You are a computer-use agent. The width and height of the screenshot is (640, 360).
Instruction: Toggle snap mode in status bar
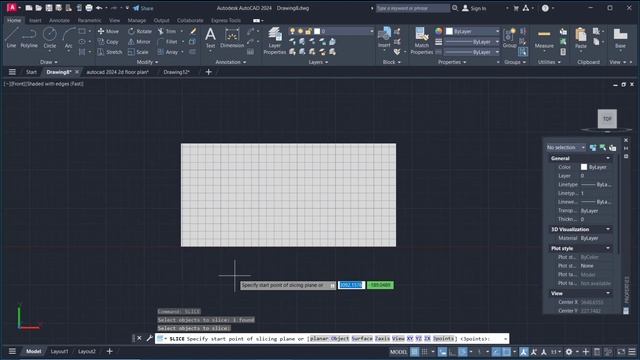tap(424, 351)
